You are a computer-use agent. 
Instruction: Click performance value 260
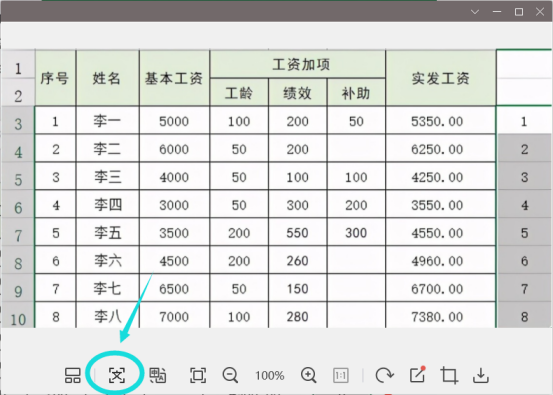298,260
